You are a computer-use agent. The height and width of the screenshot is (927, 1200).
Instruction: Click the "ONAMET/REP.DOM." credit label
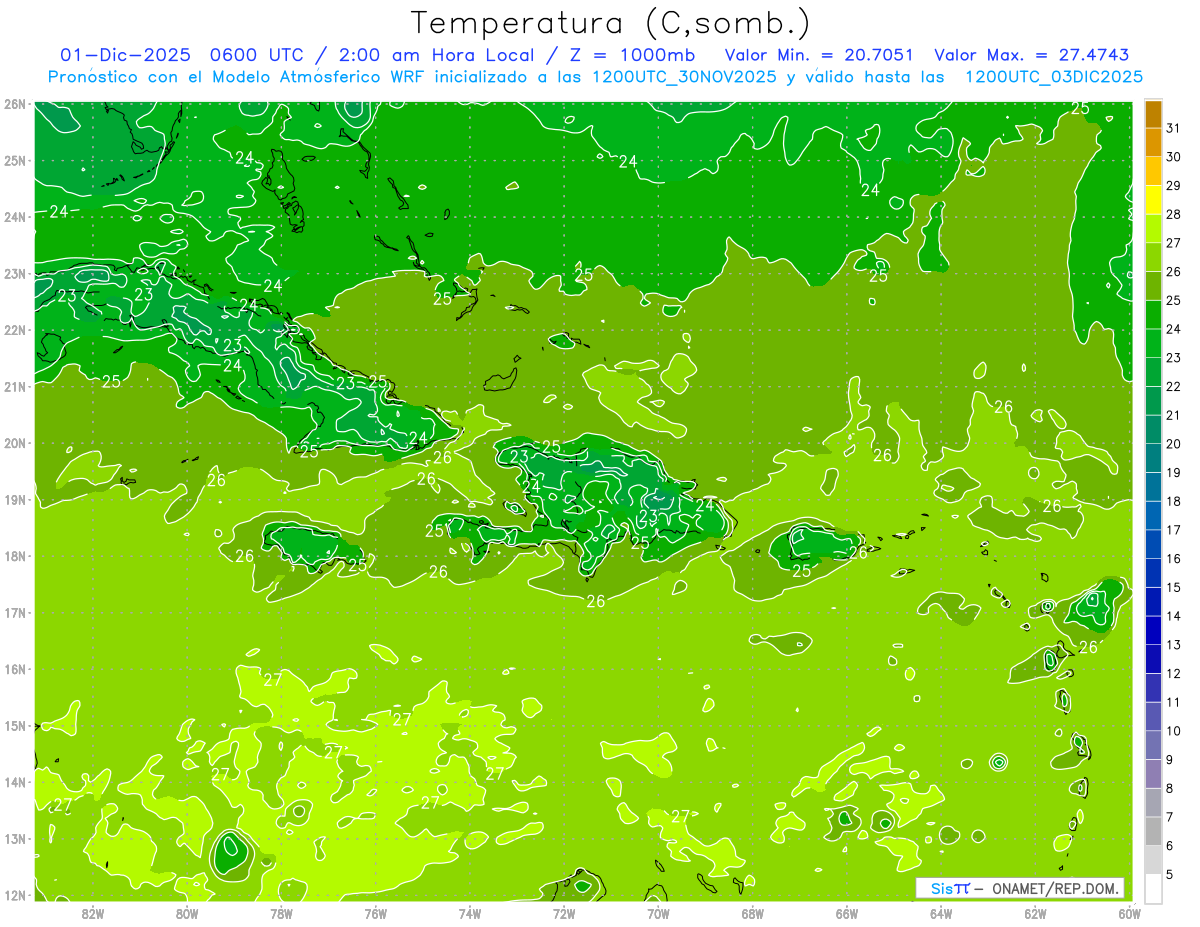point(1057,888)
